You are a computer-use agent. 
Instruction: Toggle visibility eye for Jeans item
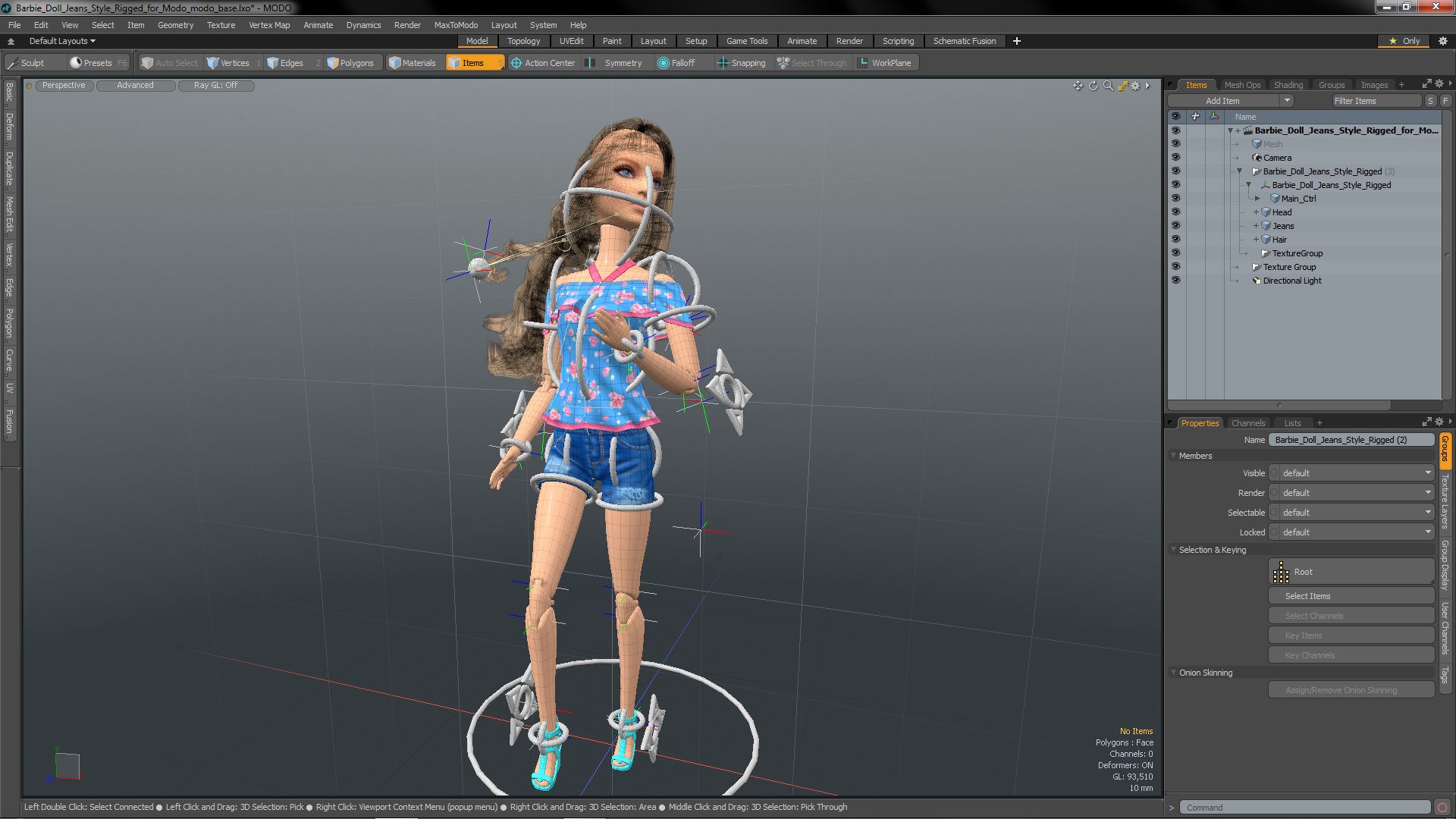click(x=1175, y=226)
